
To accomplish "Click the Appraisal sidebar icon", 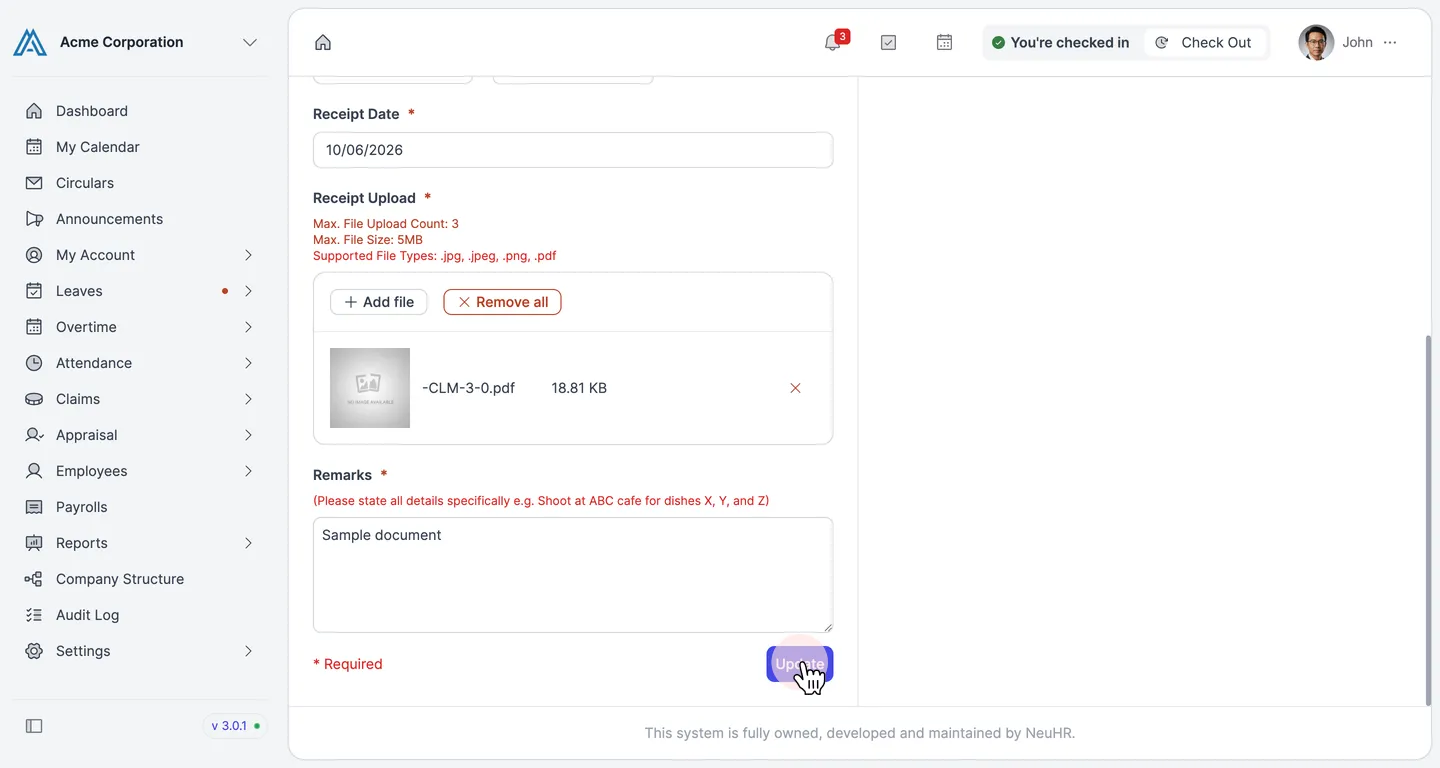I will [x=34, y=435].
